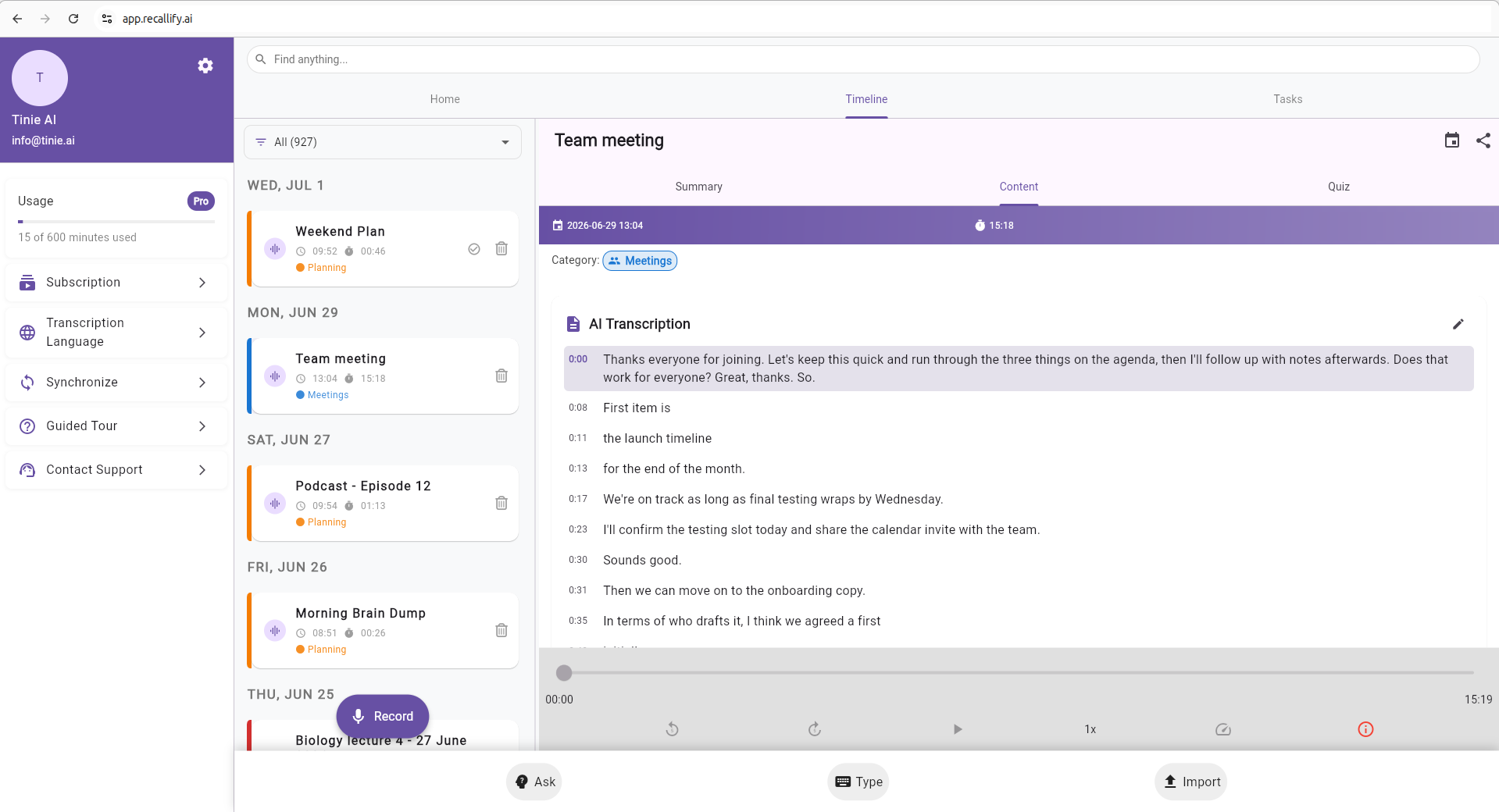
Task: Share the Team meeting note
Action: point(1483,141)
